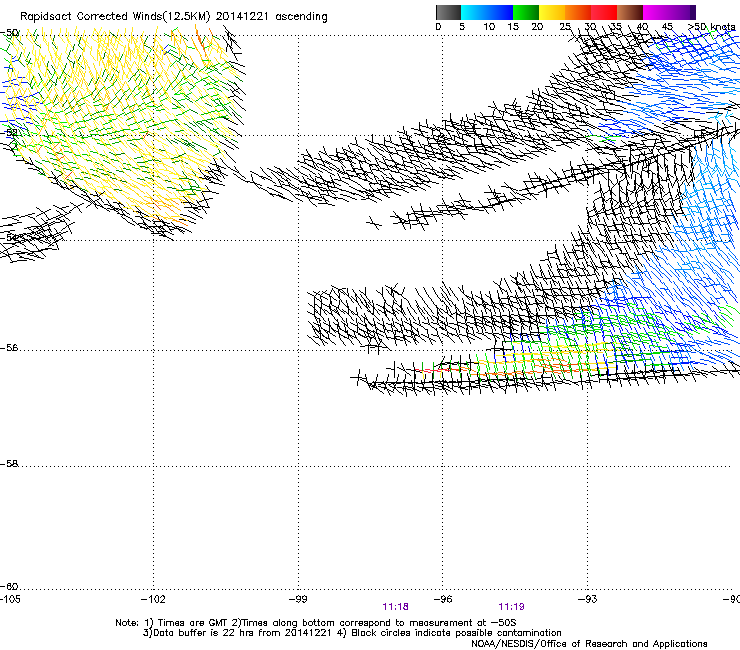Image resolution: width=740 pixels, height=650 pixels.
Task: Click the cyan-blue 5-15 knots color band
Action: pyautogui.click(x=487, y=12)
